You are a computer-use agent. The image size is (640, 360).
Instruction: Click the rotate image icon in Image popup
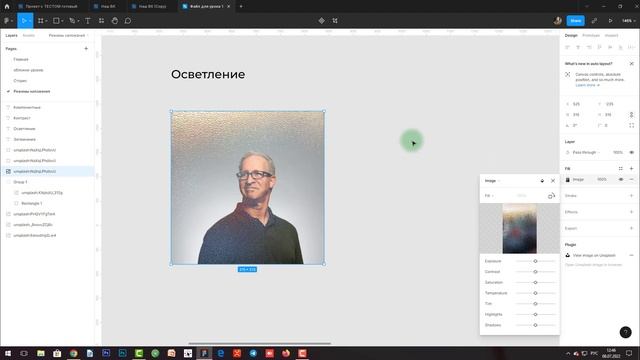[x=551, y=196]
